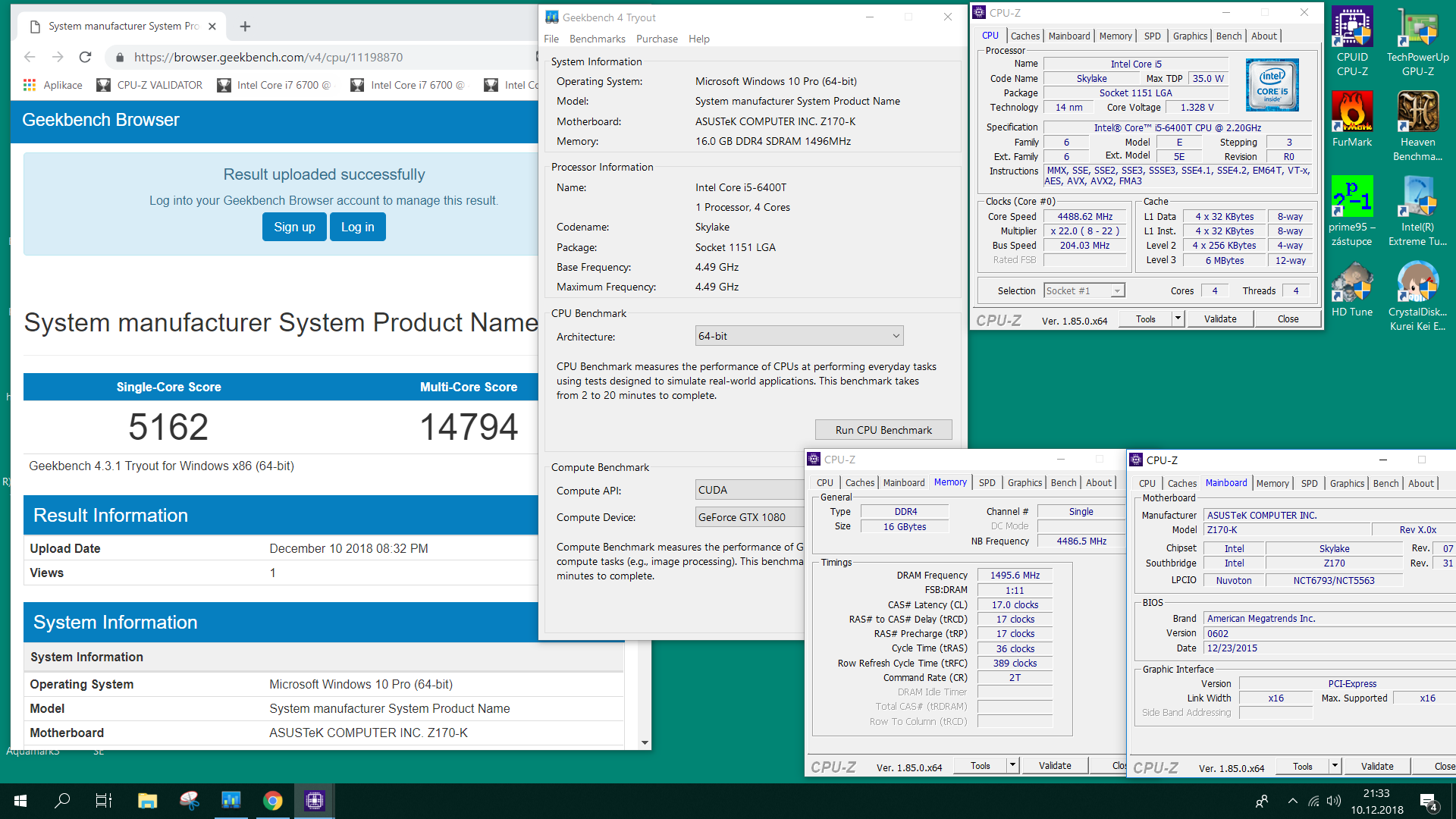
Task: Click Validate in top CPU-Z window
Action: (1220, 319)
